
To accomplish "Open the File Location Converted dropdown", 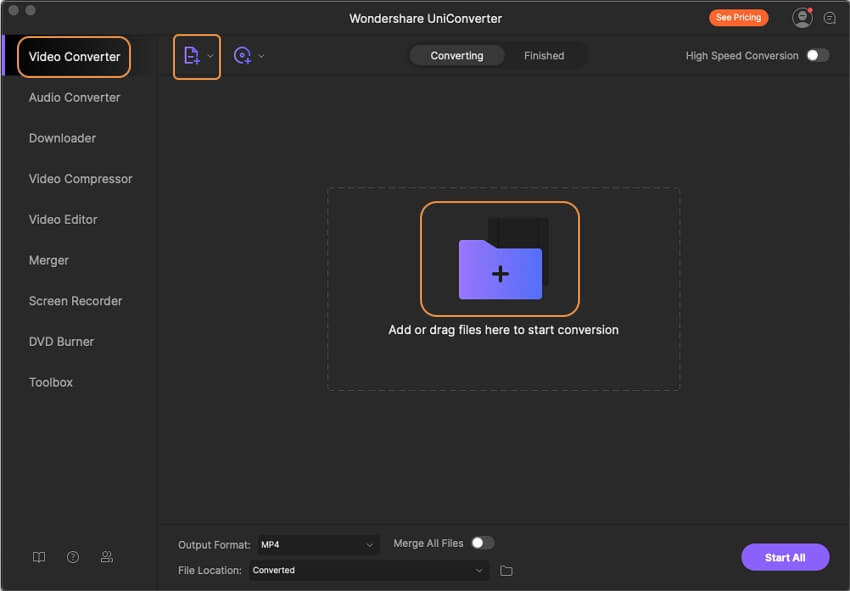I will tap(369, 570).
